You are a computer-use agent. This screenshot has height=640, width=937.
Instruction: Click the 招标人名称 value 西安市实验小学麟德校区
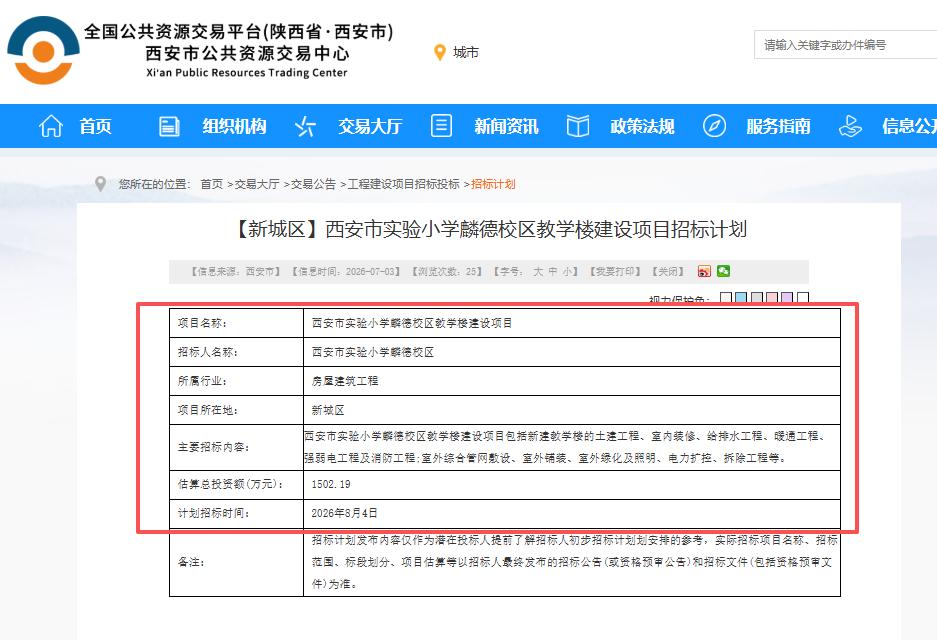pyautogui.click(x=373, y=353)
